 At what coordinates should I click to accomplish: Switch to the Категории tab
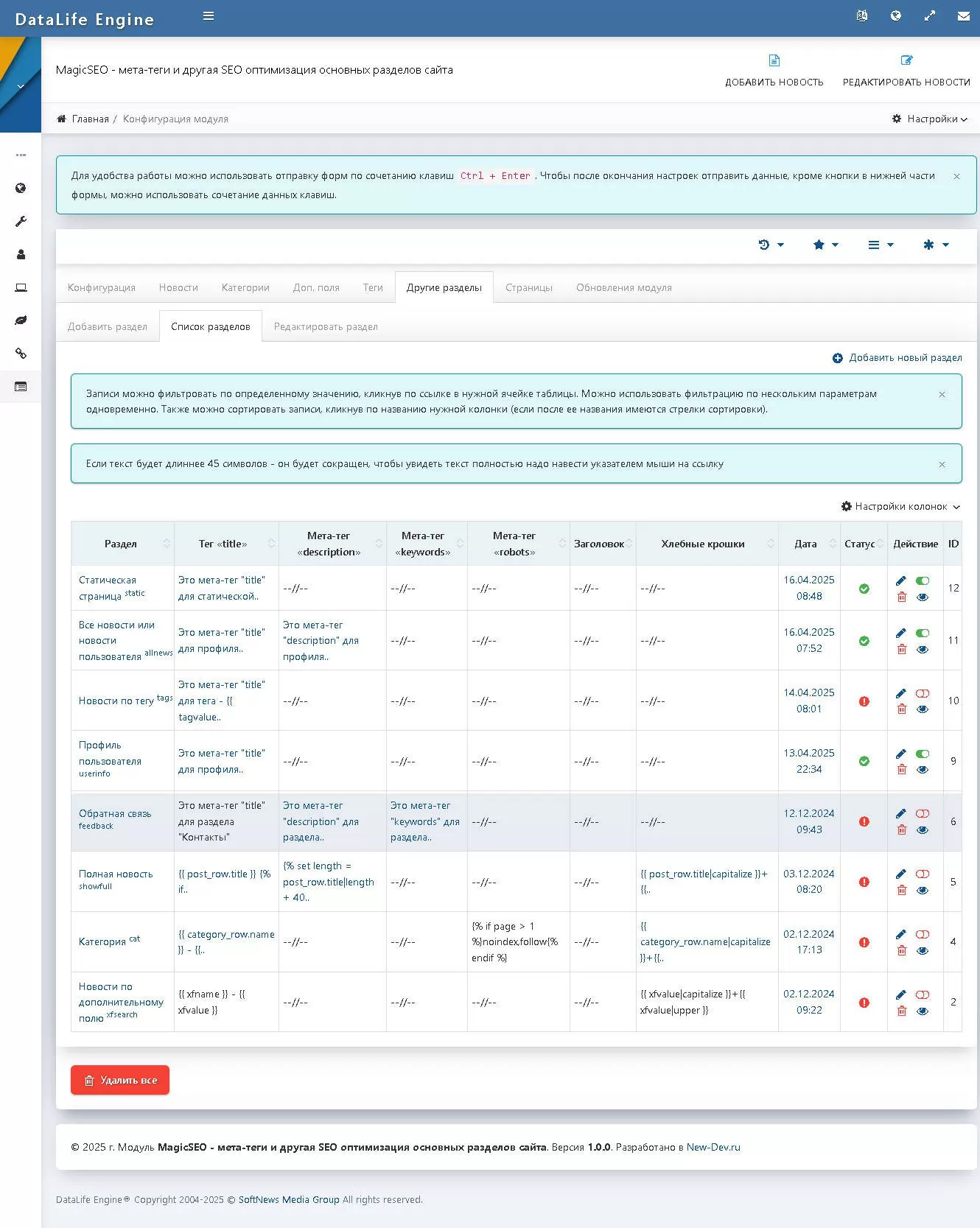(245, 287)
